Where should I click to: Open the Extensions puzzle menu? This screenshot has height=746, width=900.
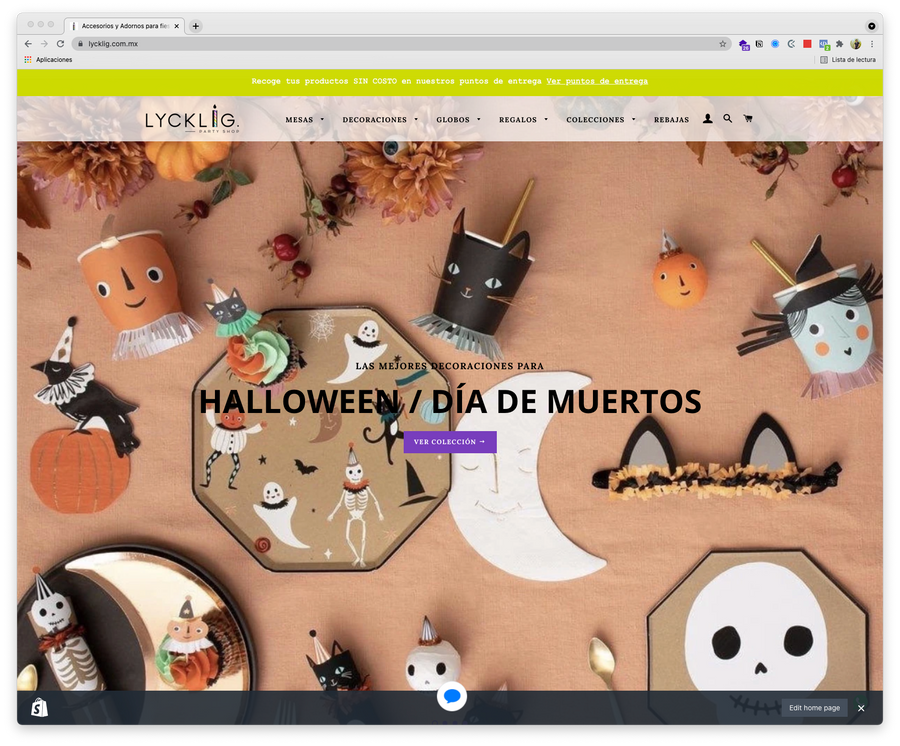[839, 44]
